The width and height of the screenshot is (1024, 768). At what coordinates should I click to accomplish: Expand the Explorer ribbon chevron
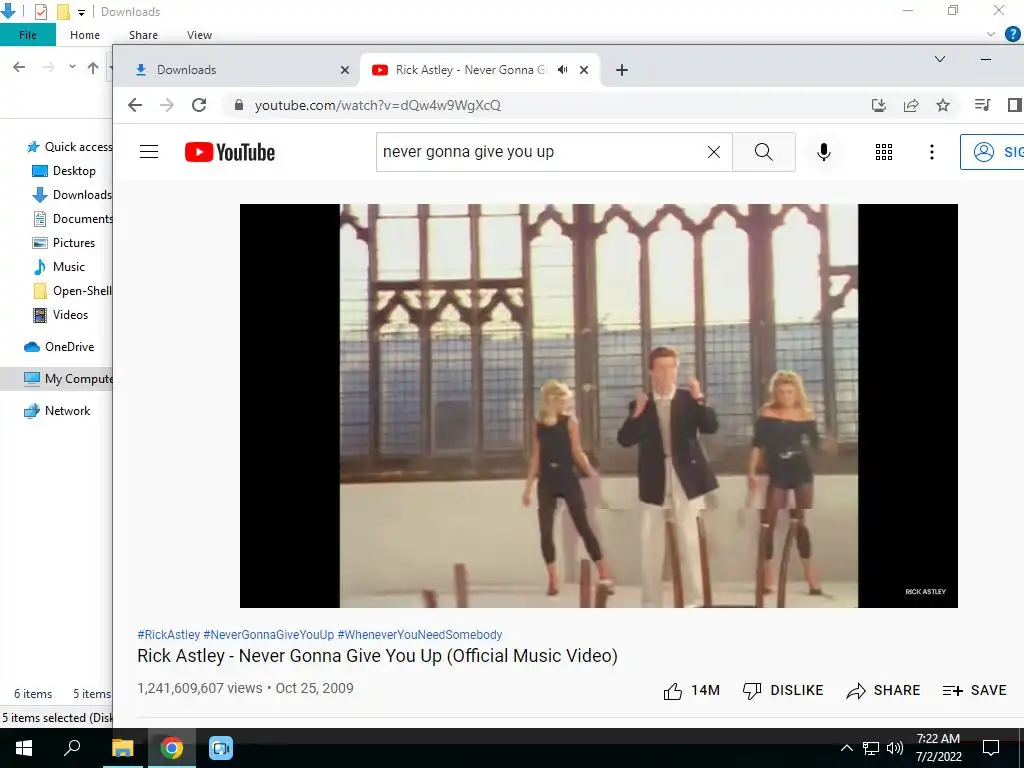point(991,35)
